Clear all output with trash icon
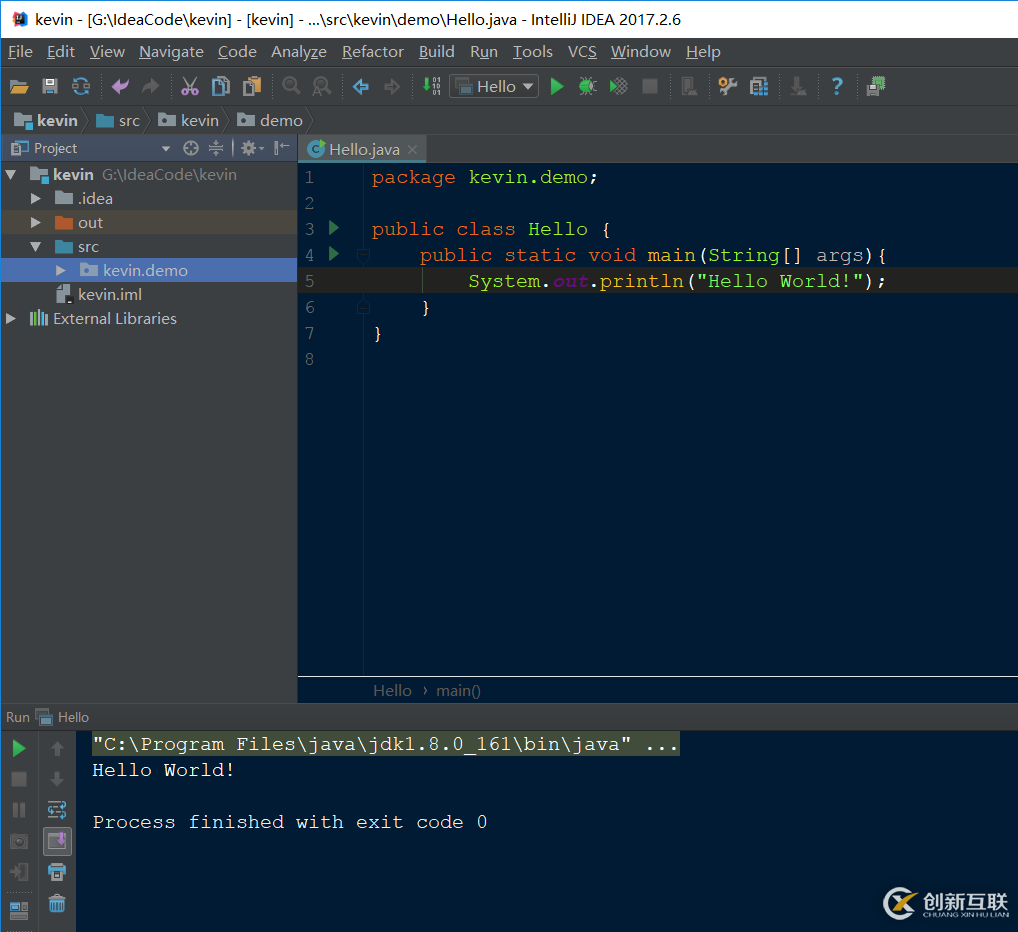 point(57,903)
